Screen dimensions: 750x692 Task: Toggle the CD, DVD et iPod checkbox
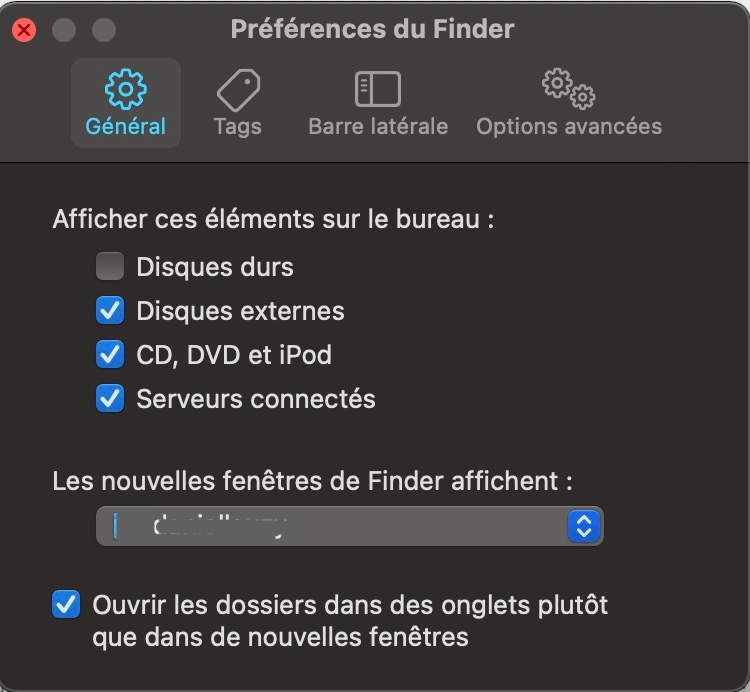[x=110, y=355]
